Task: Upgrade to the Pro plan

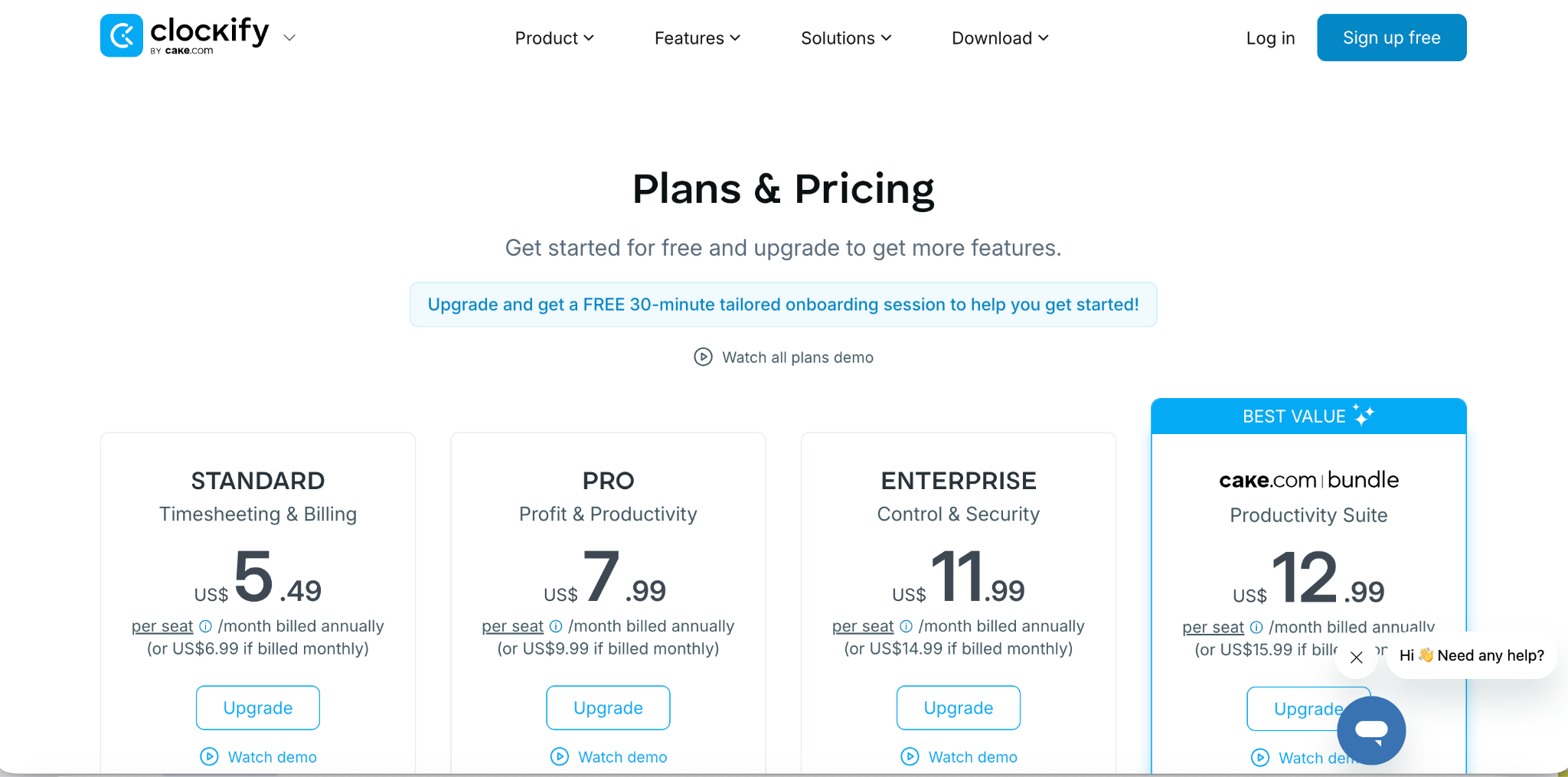Action: tap(608, 707)
